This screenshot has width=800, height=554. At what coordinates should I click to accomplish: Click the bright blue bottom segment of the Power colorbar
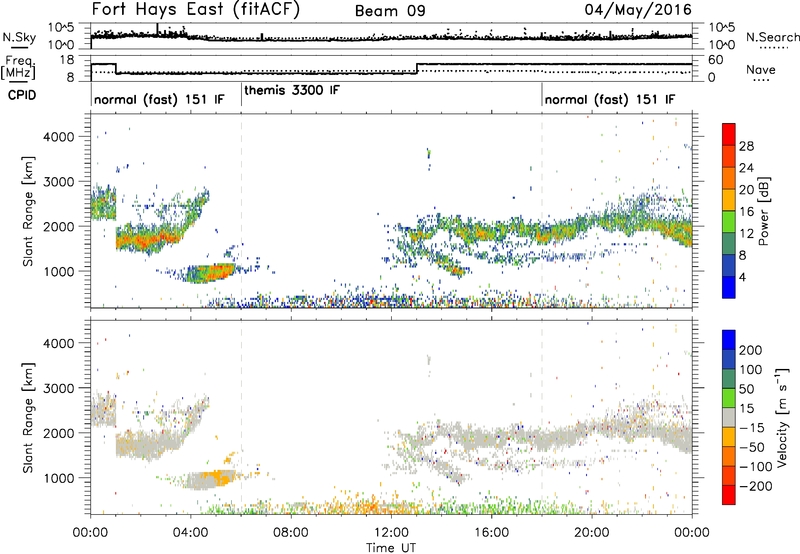729,287
